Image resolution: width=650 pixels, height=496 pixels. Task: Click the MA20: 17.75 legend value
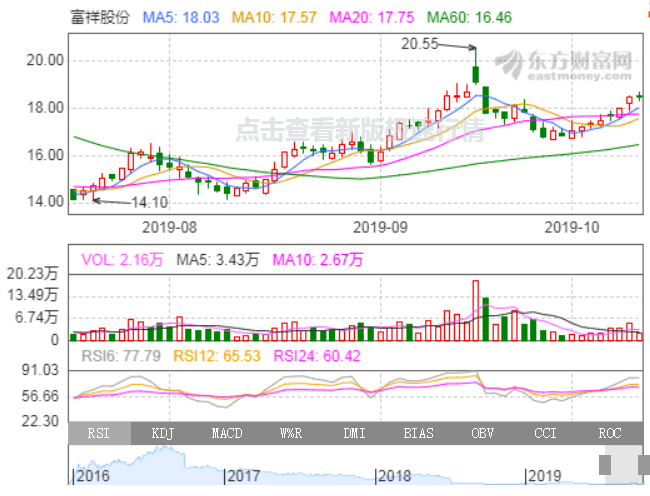click(x=371, y=17)
